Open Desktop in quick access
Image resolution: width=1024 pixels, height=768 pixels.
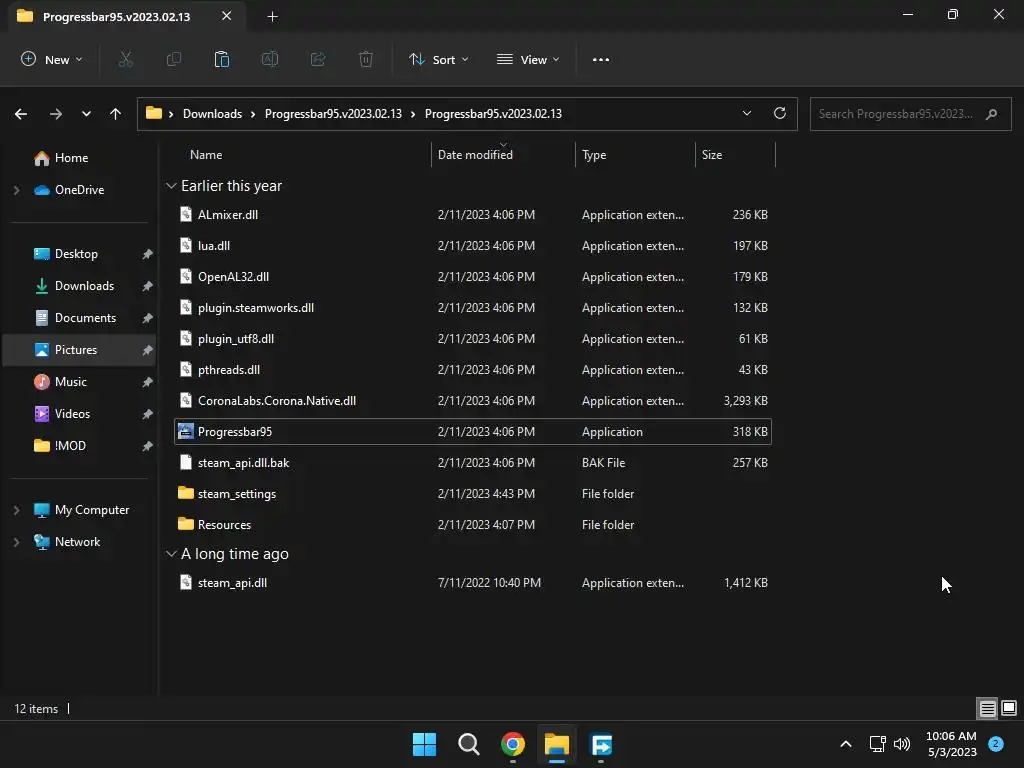tap(76, 254)
